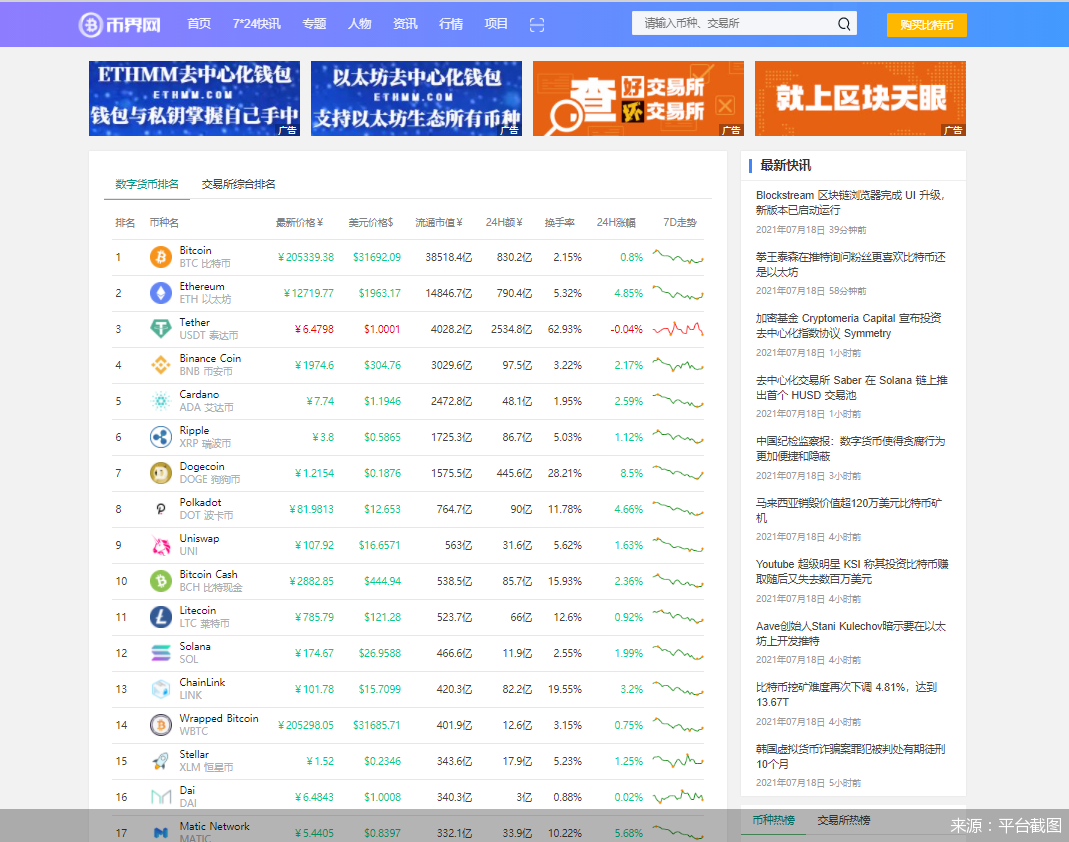Screen dimensions: 1069x842
Task: Click 首页 in the navigation bar
Action: point(198,24)
